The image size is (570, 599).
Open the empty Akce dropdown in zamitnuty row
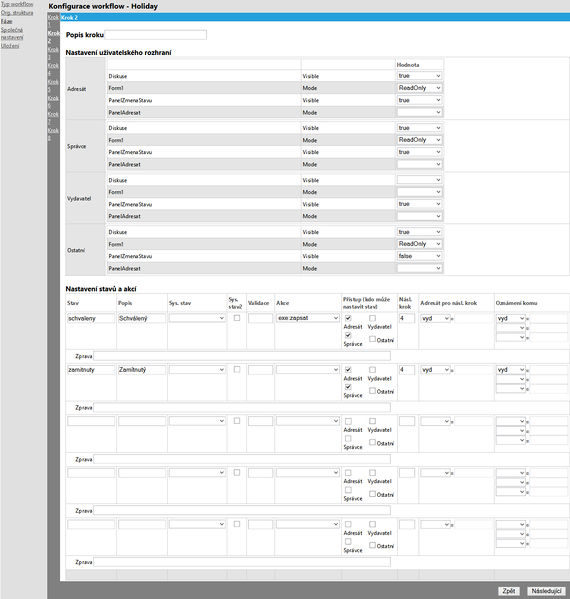pos(308,369)
